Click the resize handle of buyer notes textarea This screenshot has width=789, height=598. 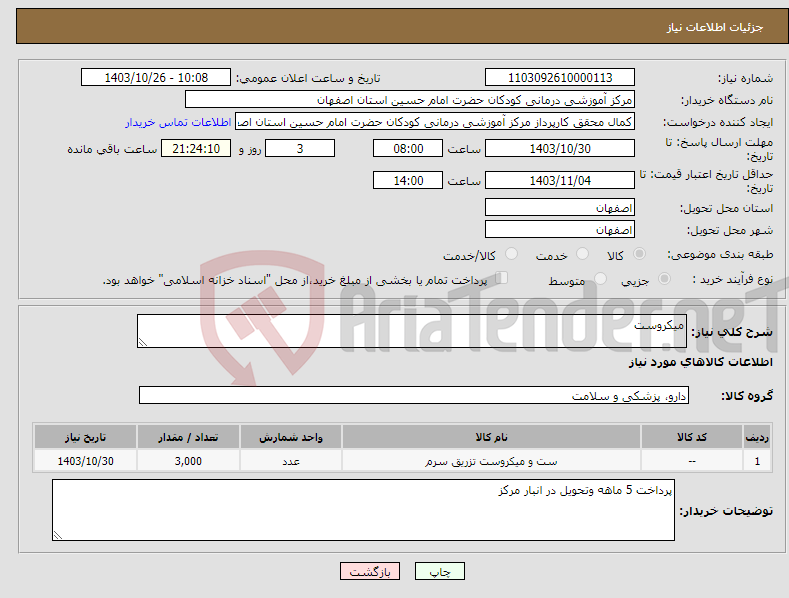click(x=58, y=535)
